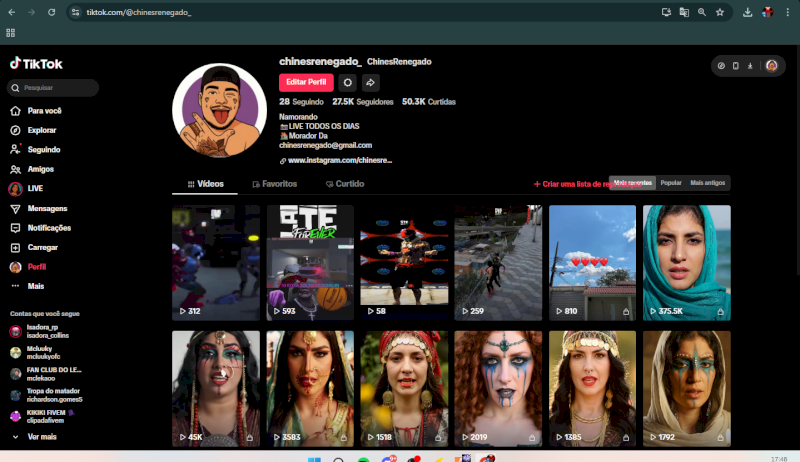Open Mensagens from the sidebar
800x462 pixels.
15,208
